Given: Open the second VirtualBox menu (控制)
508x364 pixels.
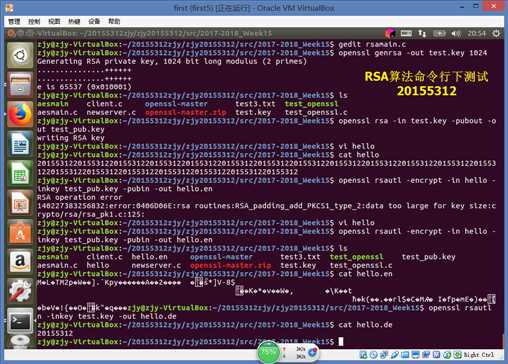Looking at the screenshot, I should click(x=34, y=21).
